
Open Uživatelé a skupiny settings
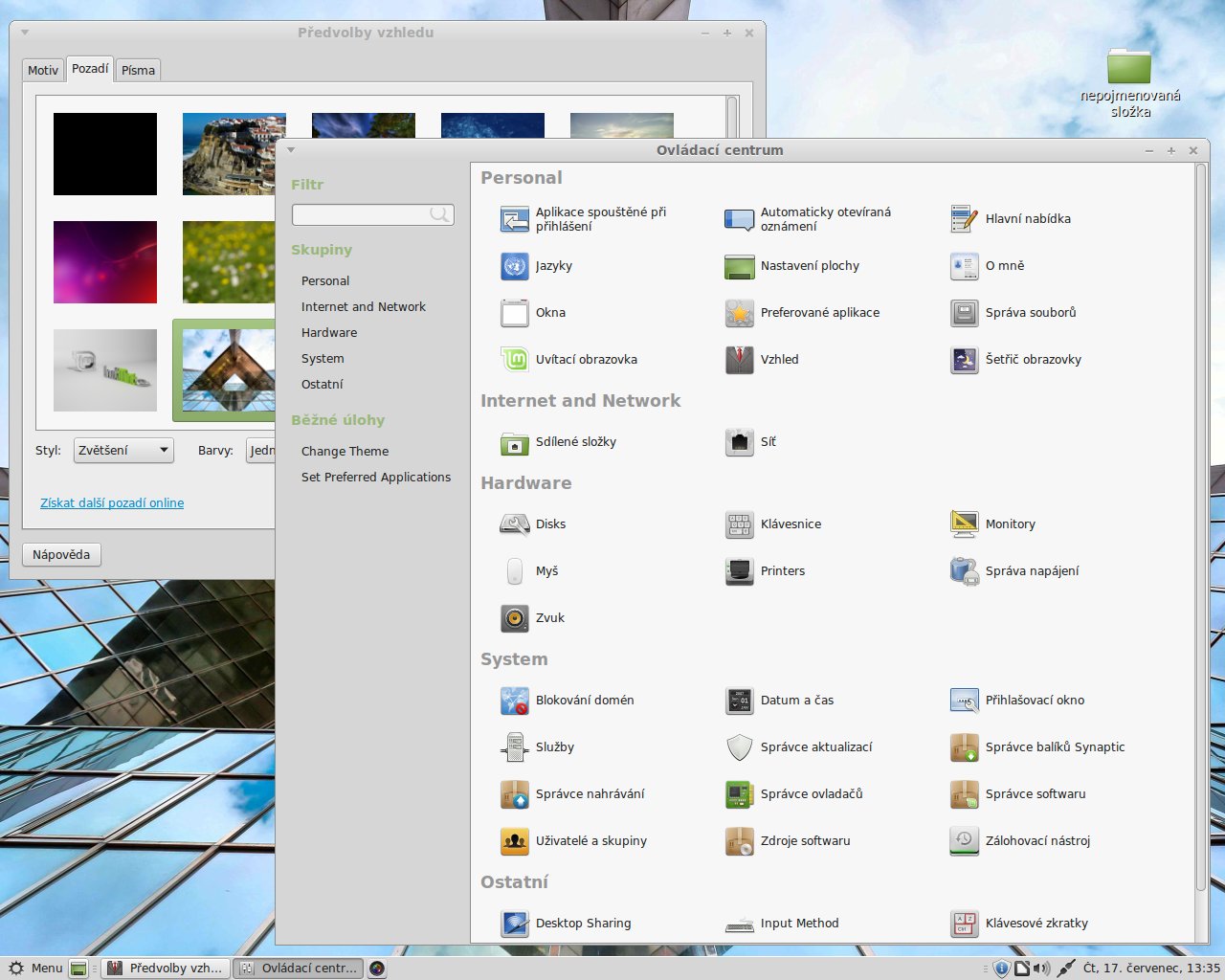coord(515,841)
